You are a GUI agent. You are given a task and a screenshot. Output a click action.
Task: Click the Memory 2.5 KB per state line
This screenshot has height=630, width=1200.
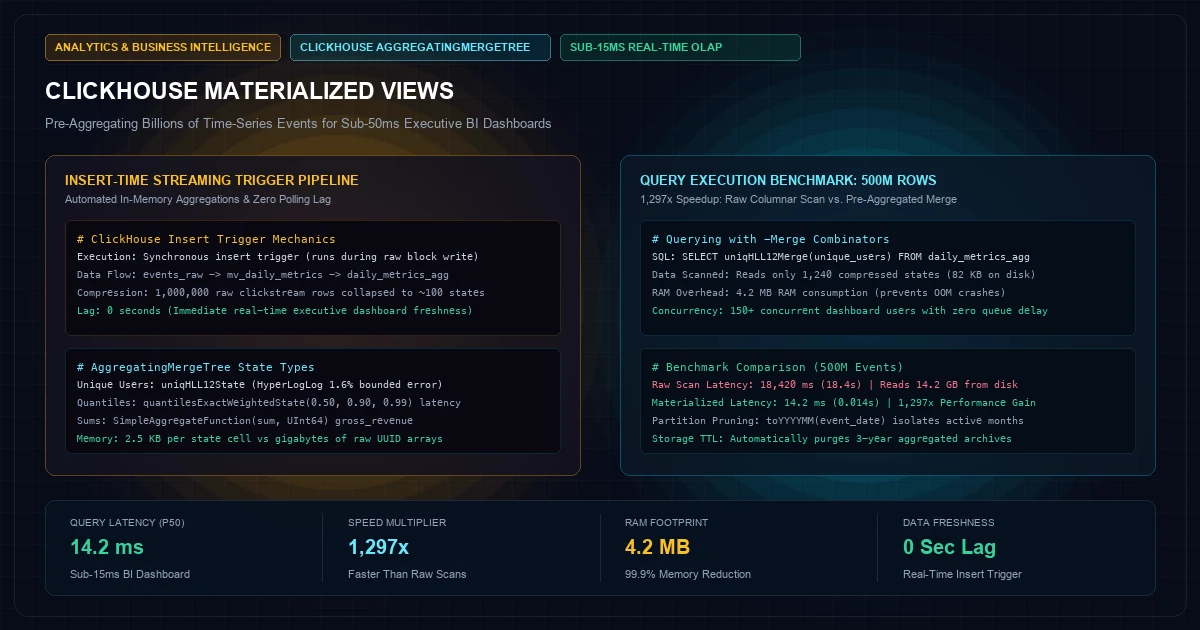pyautogui.click(x=260, y=439)
